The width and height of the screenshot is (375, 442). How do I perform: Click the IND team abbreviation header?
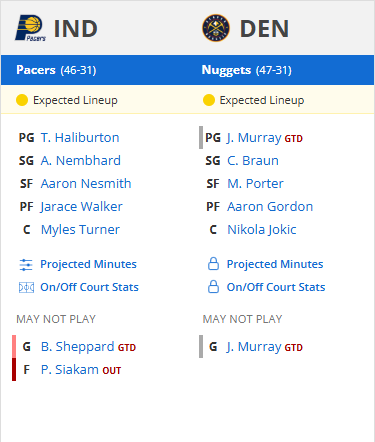[x=76, y=29]
